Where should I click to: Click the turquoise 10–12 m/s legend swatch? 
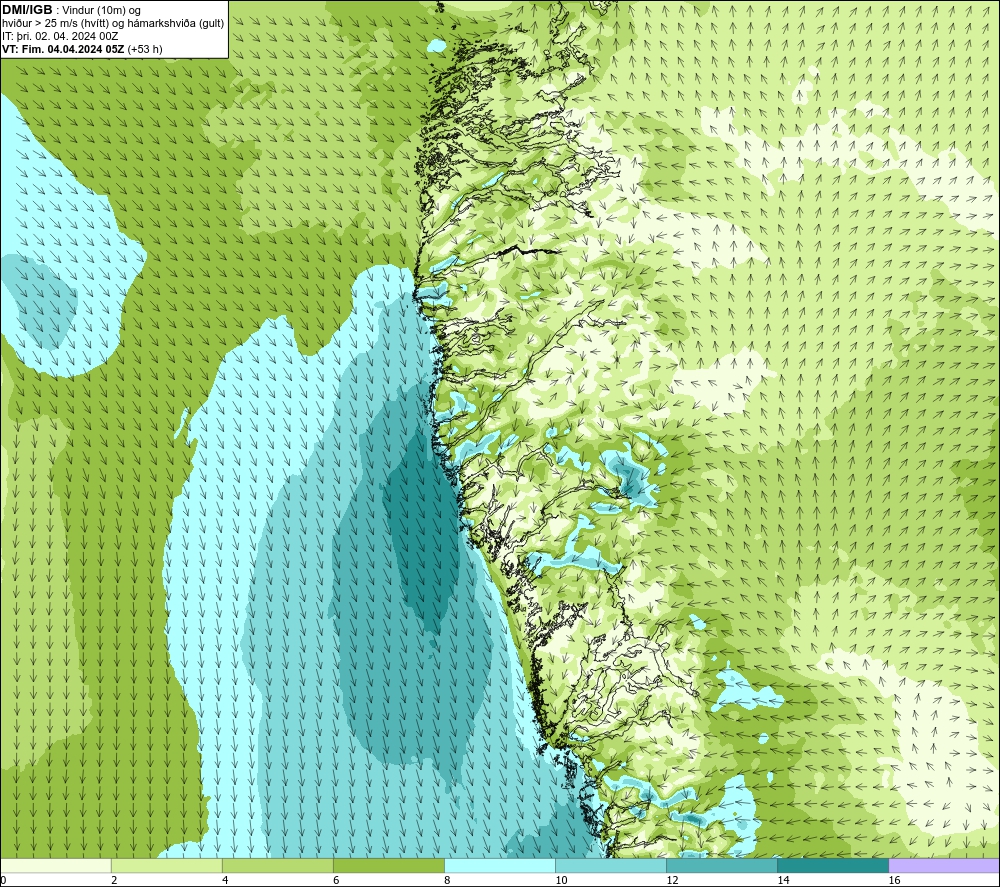tap(611, 865)
